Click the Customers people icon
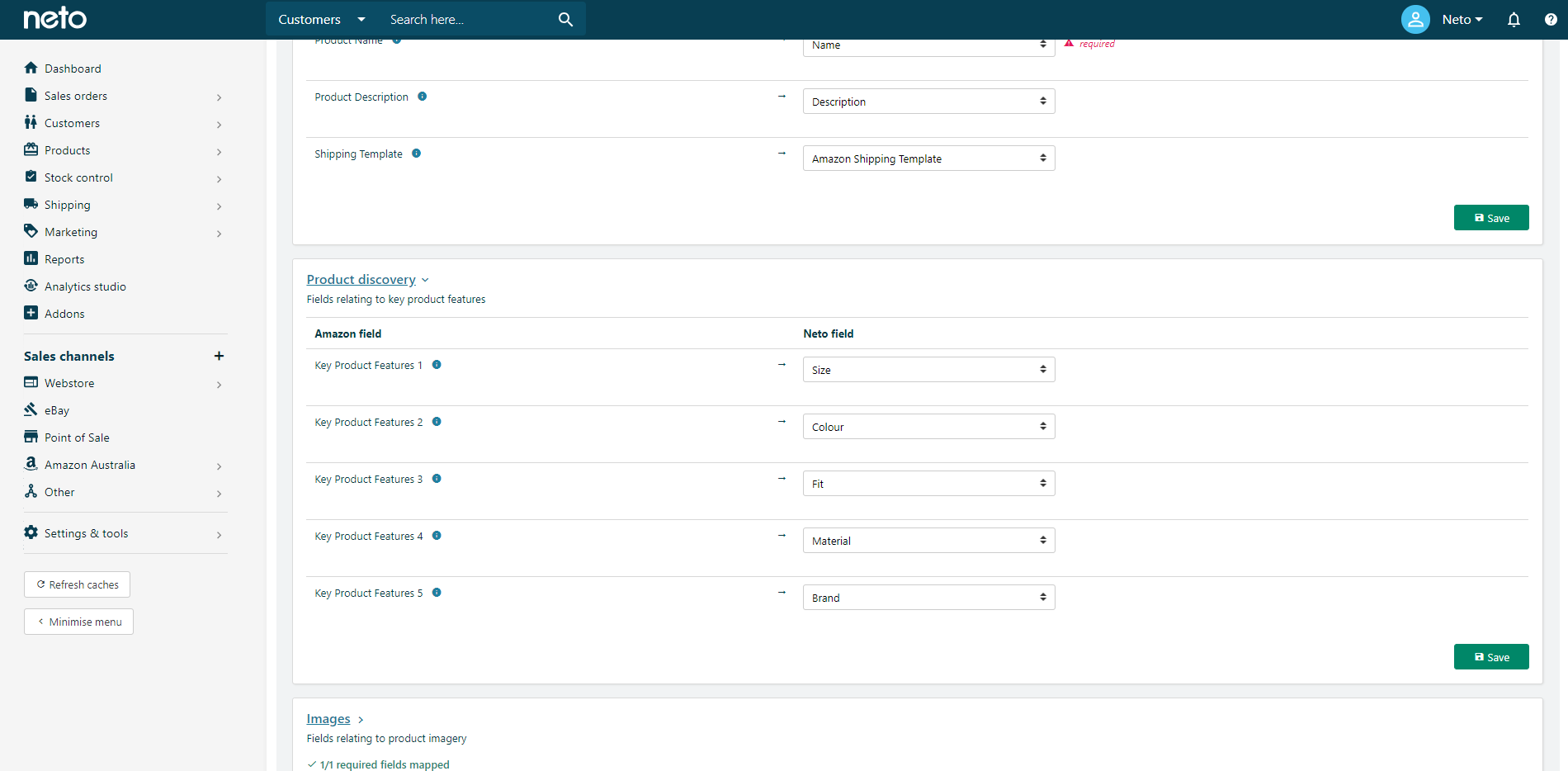 point(31,122)
